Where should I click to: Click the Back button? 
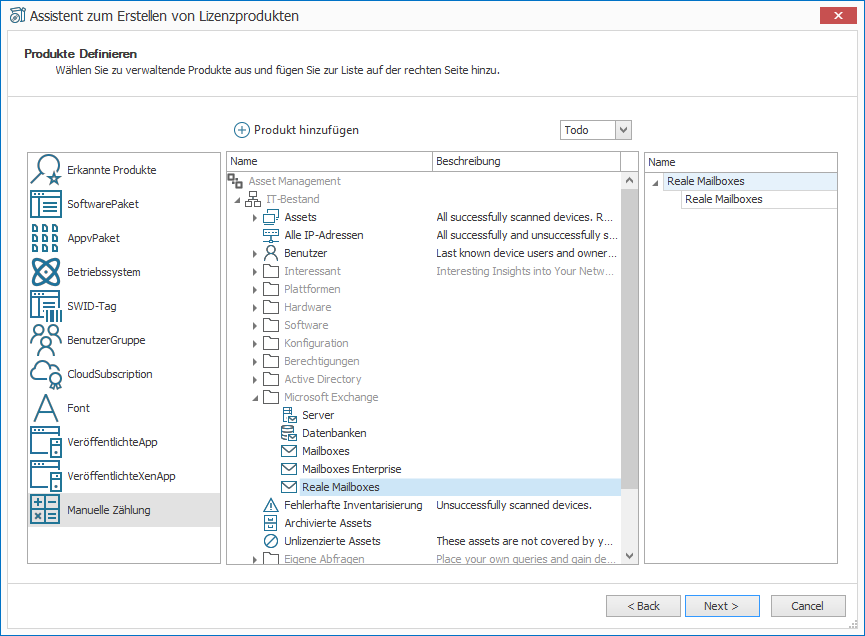pos(643,606)
